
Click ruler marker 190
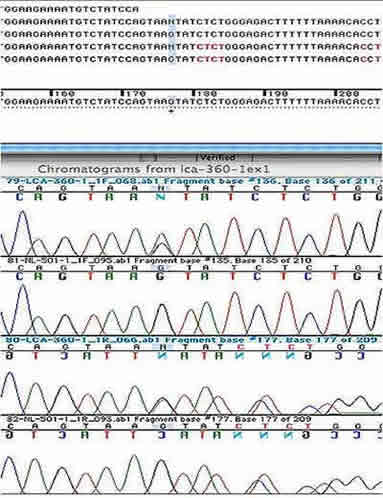pyautogui.click(x=275, y=93)
